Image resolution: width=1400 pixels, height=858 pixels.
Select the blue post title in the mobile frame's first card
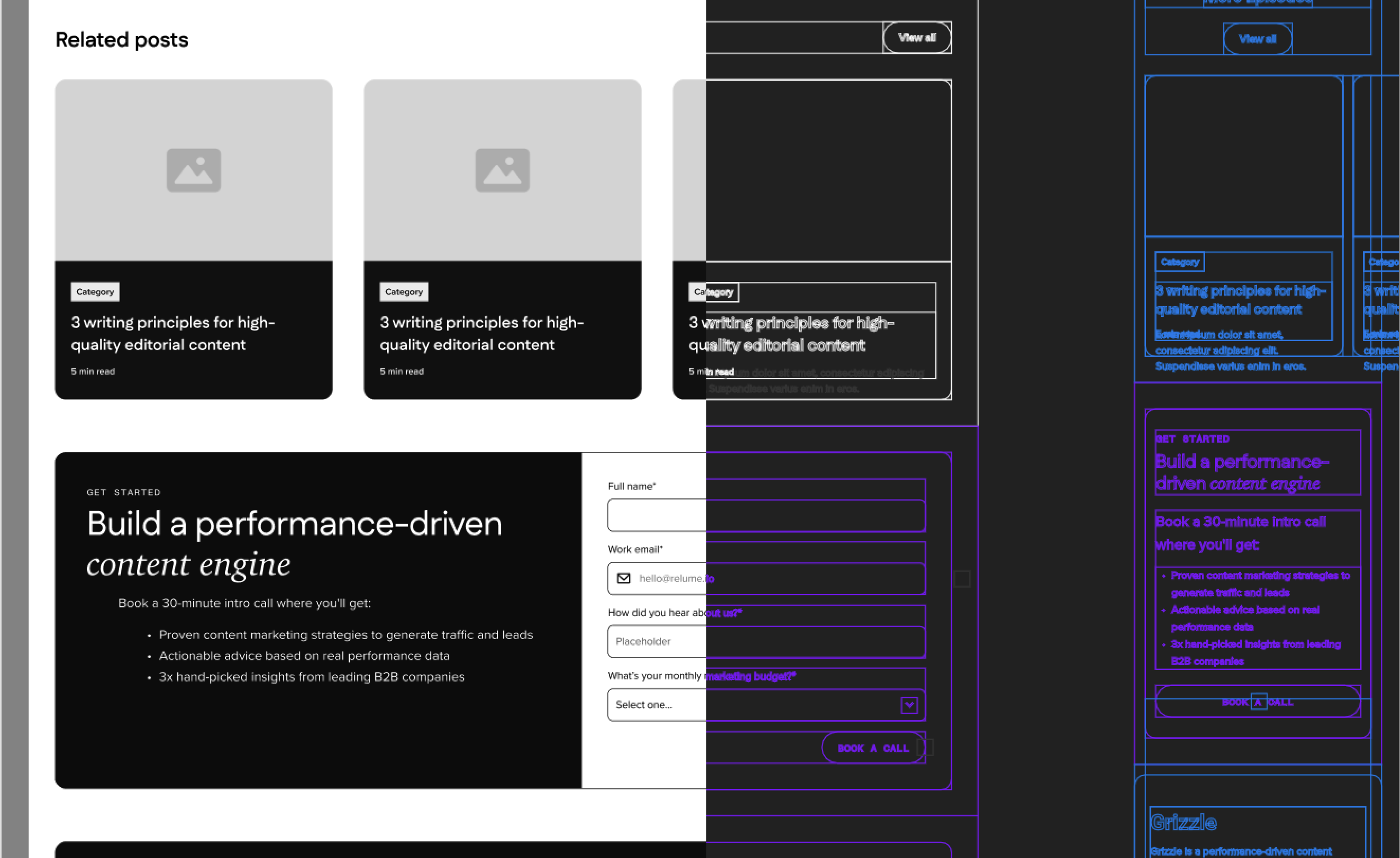[1240, 300]
